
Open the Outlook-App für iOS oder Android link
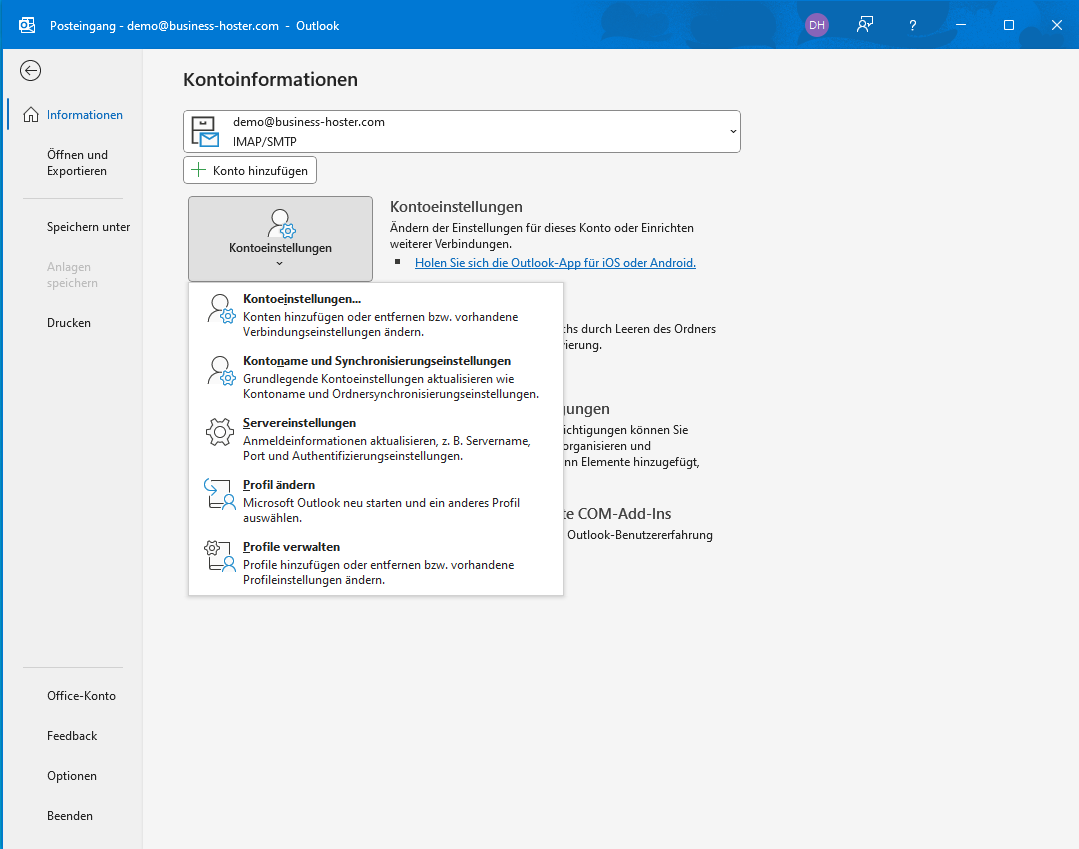click(555, 263)
